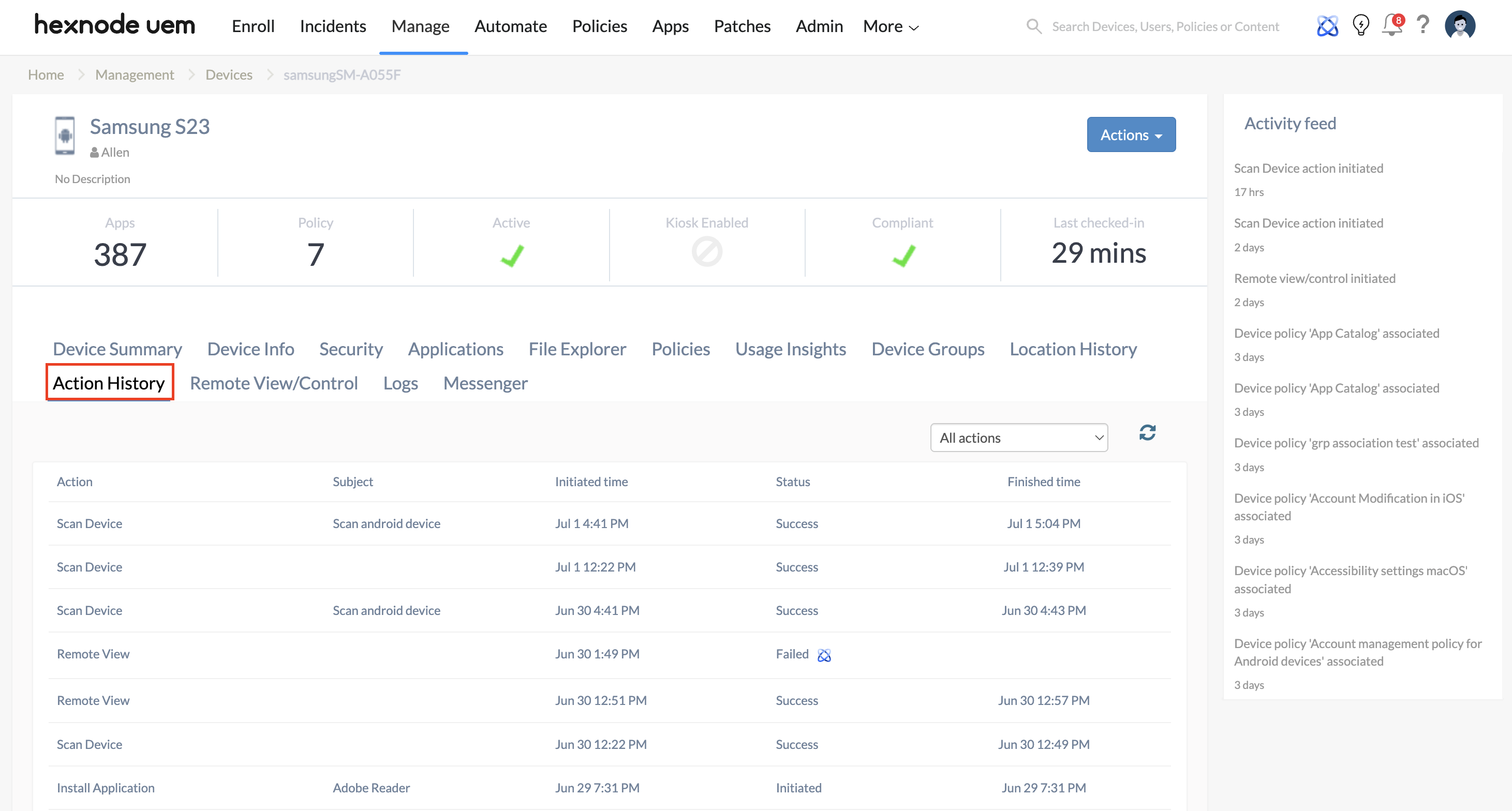
Task: Click the Kiosk Enabled disabled icon
Action: point(707,252)
